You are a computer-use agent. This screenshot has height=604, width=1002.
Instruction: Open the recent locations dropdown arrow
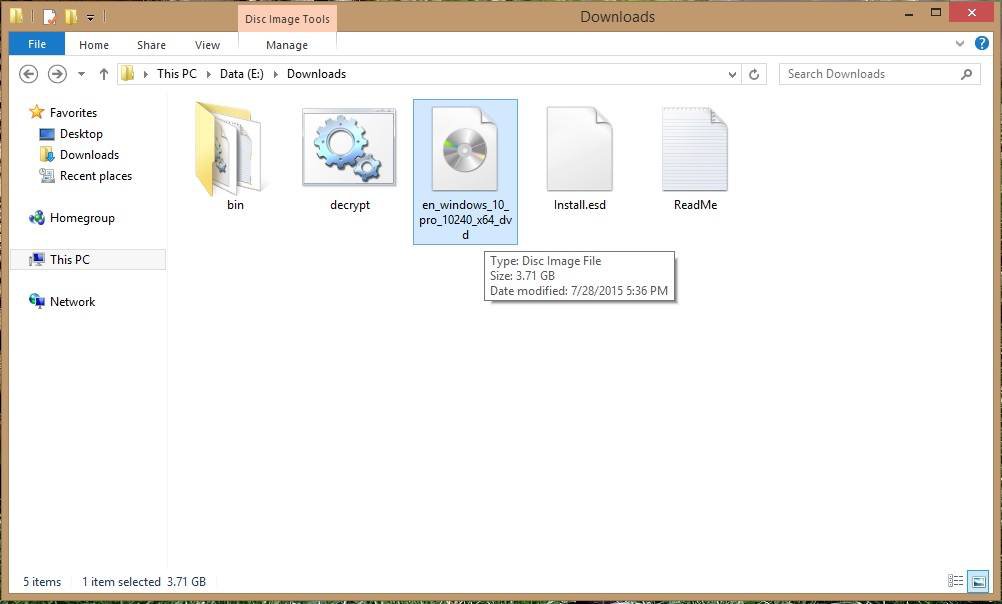coord(81,74)
